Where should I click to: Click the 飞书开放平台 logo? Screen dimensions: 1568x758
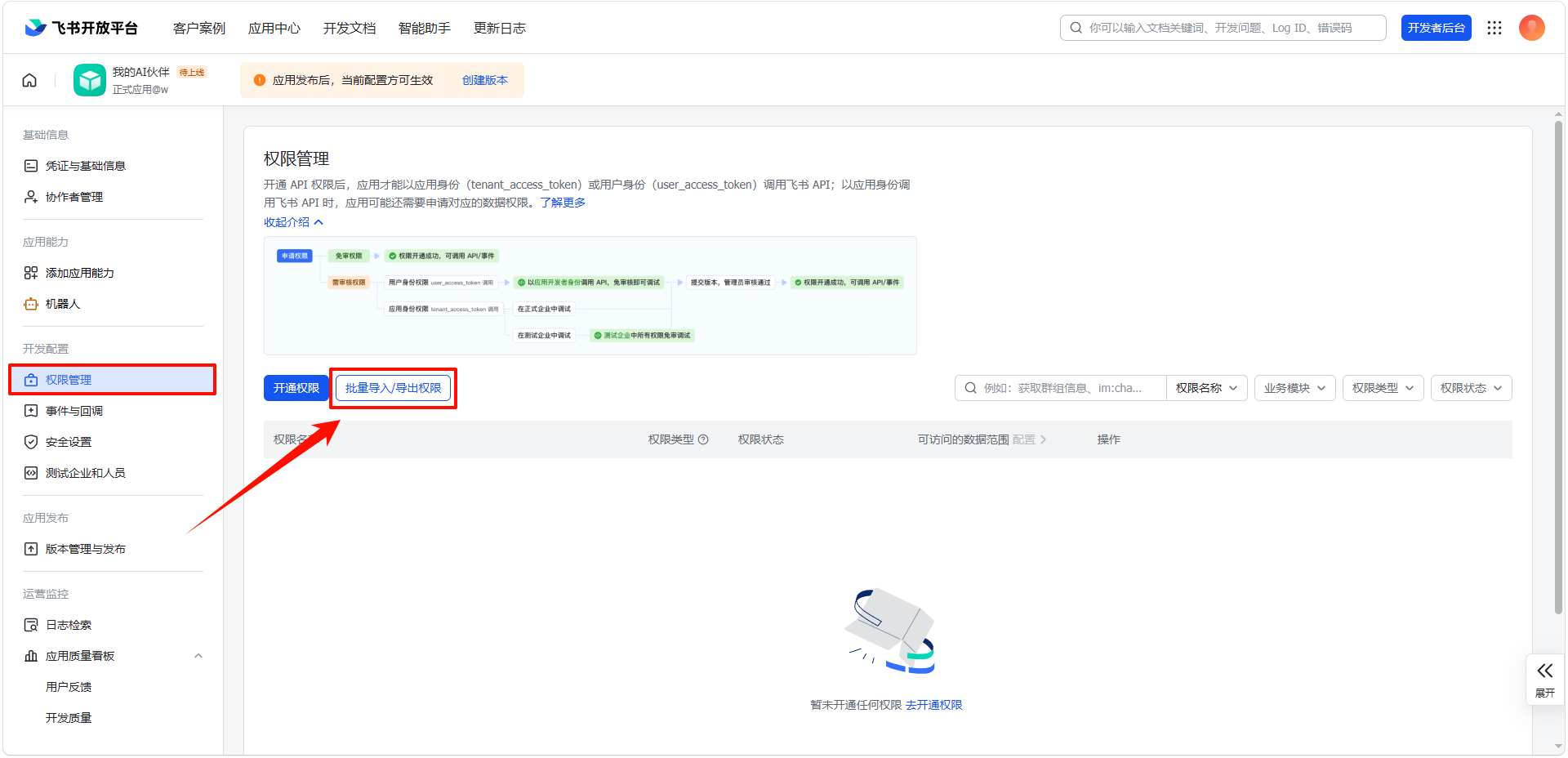pos(81,28)
